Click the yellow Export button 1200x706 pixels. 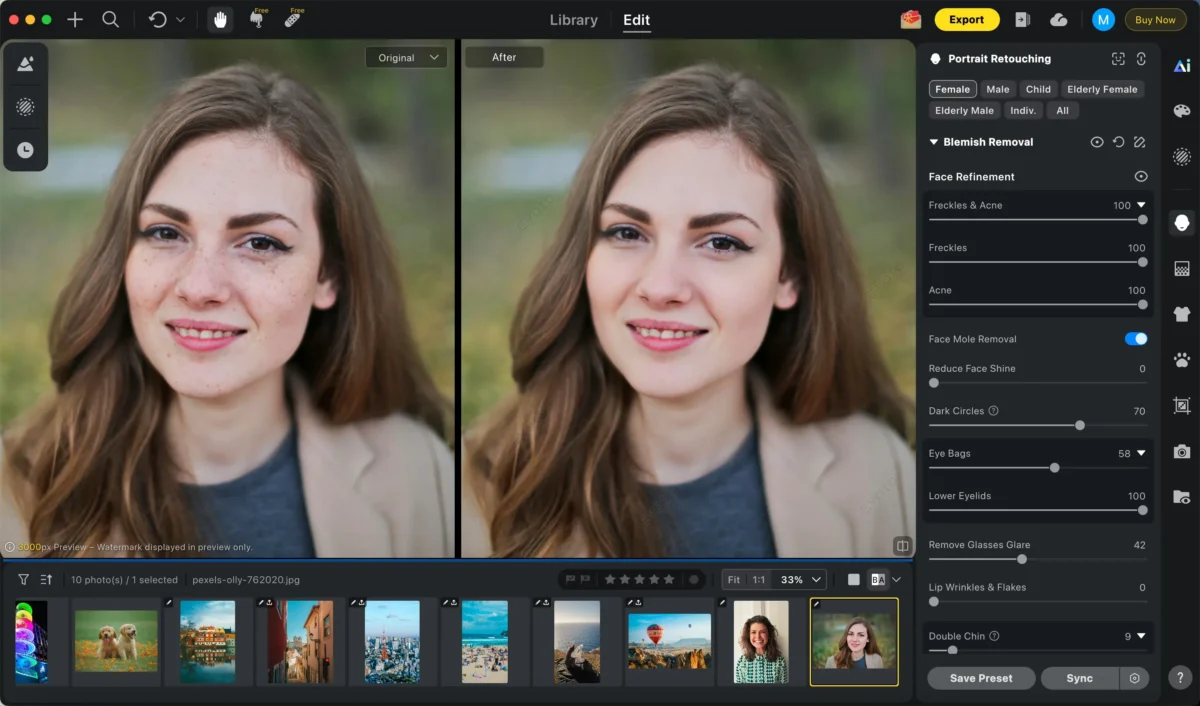tap(966, 19)
